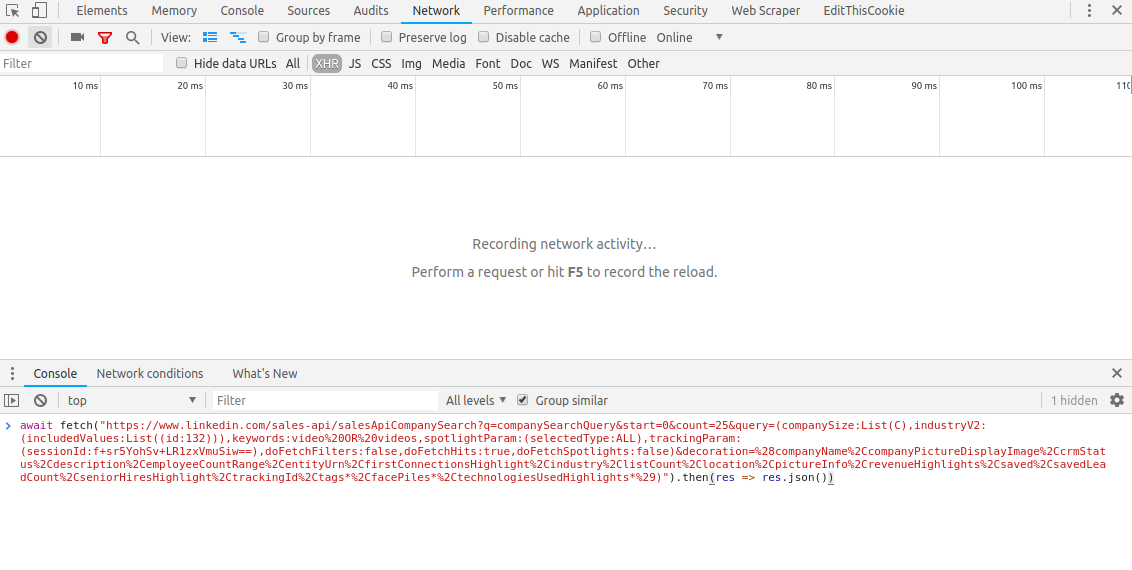Viewport: 1132px width, 570px height.
Task: Open the Memory tab
Action: click(x=174, y=11)
